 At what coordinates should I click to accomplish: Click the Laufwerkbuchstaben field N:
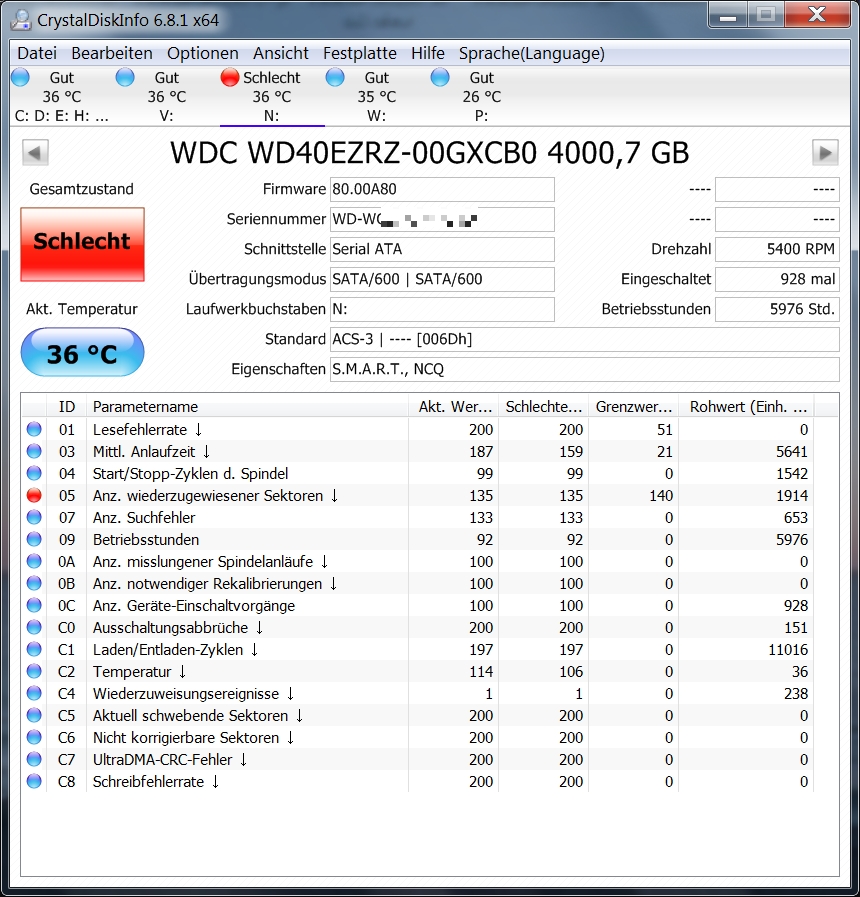tap(442, 309)
